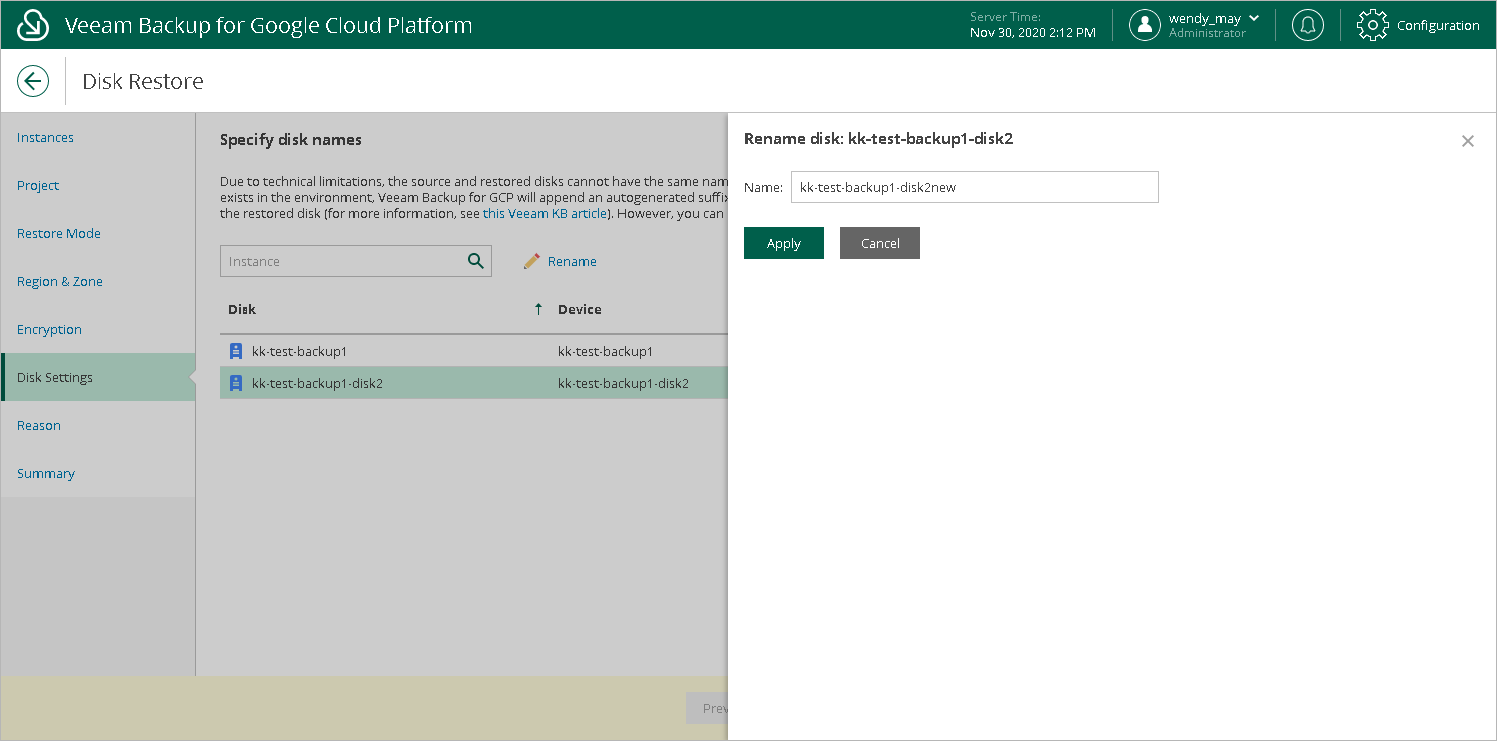The width and height of the screenshot is (1497, 741).
Task: Sort by Disk column header
Action: tap(242, 309)
